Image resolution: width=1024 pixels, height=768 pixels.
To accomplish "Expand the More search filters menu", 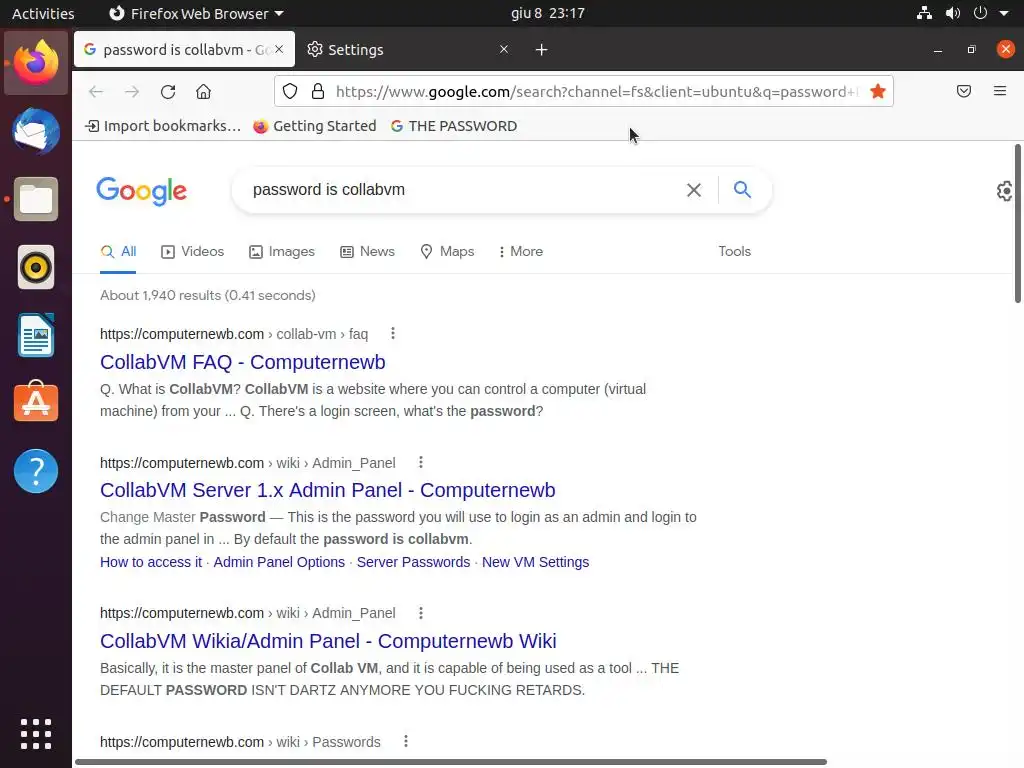I will pos(520,251).
